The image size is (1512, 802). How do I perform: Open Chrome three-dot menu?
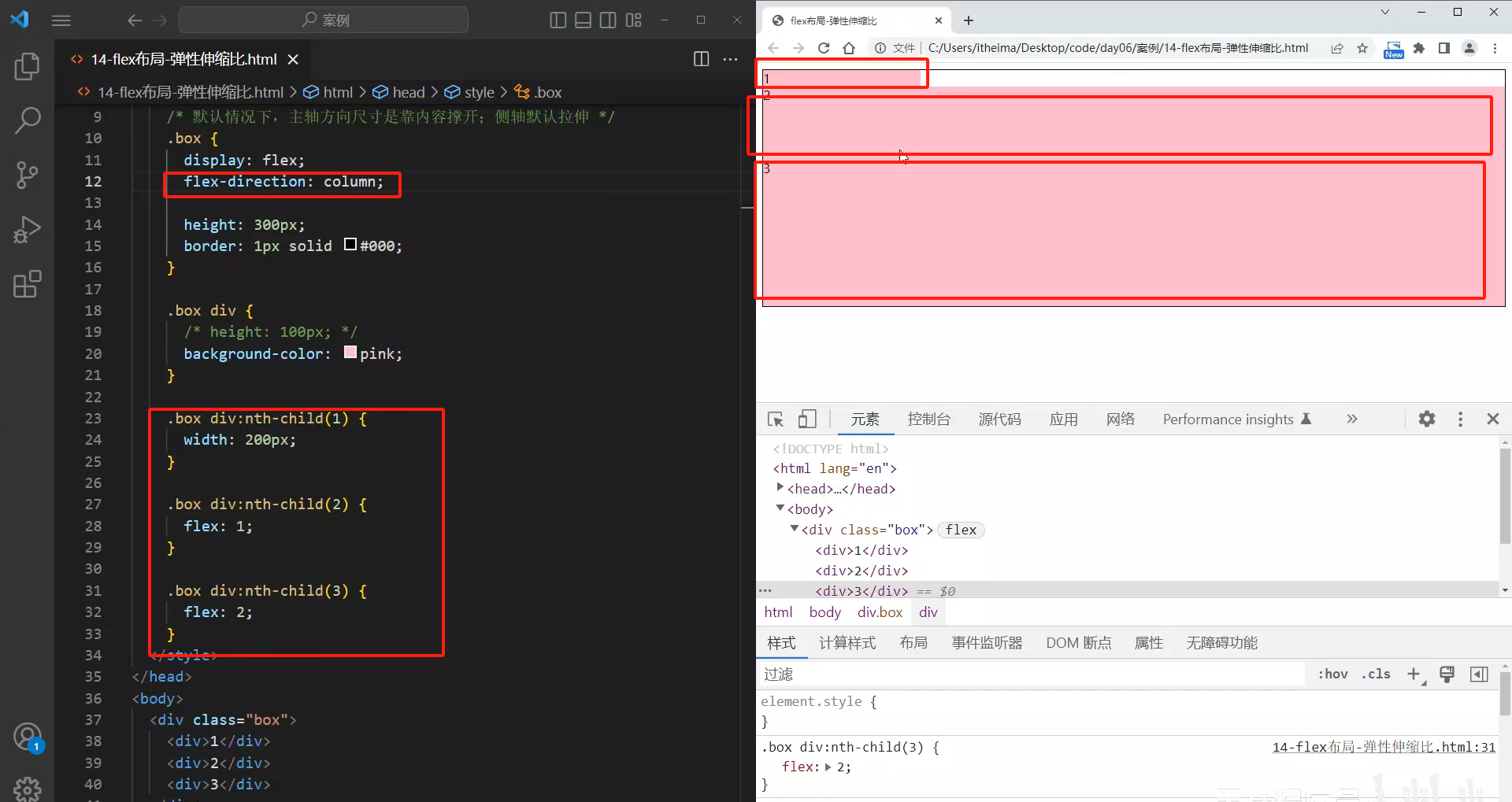coord(1495,48)
